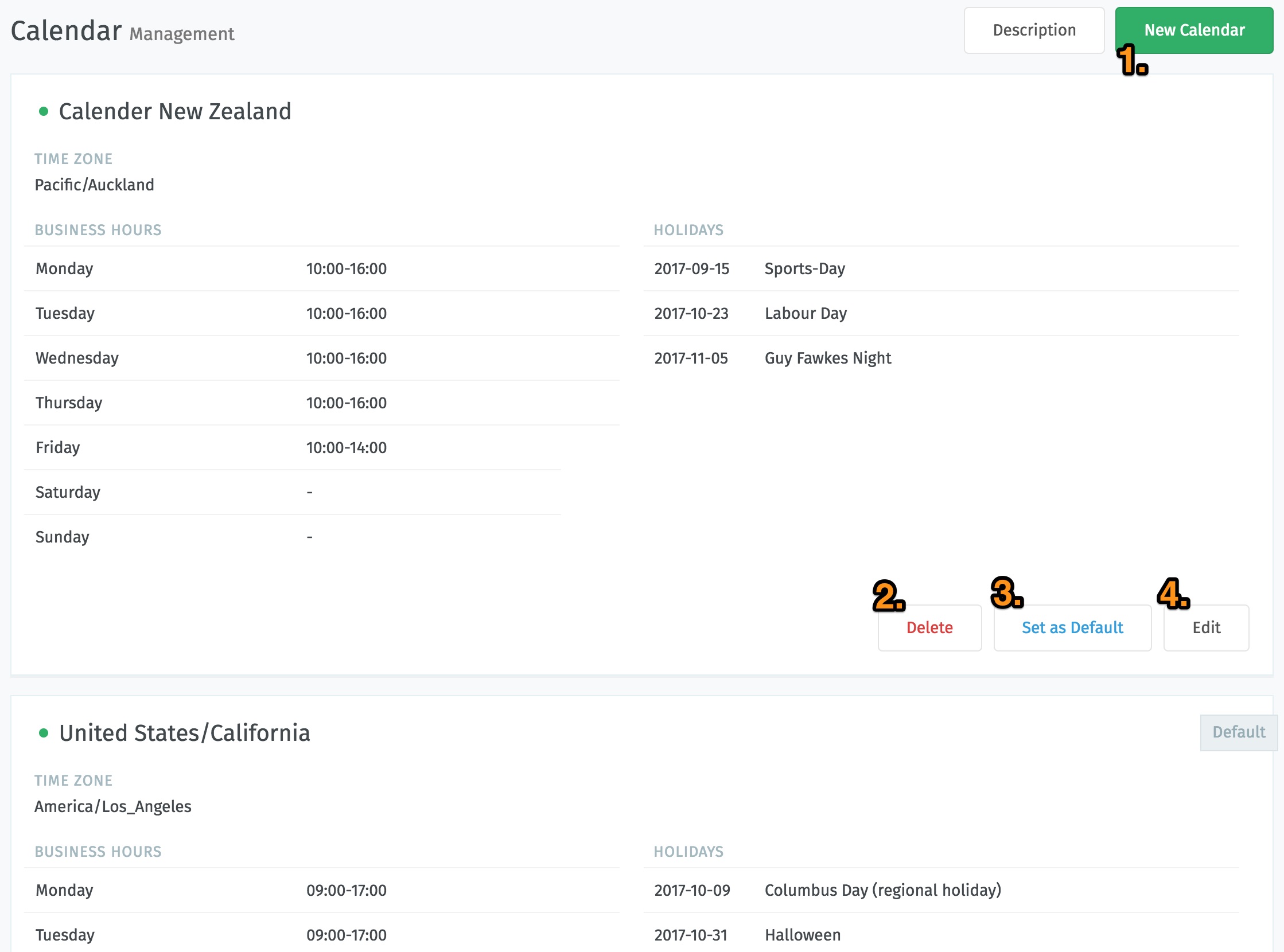Select the Labour Day holiday entry

[806, 314]
